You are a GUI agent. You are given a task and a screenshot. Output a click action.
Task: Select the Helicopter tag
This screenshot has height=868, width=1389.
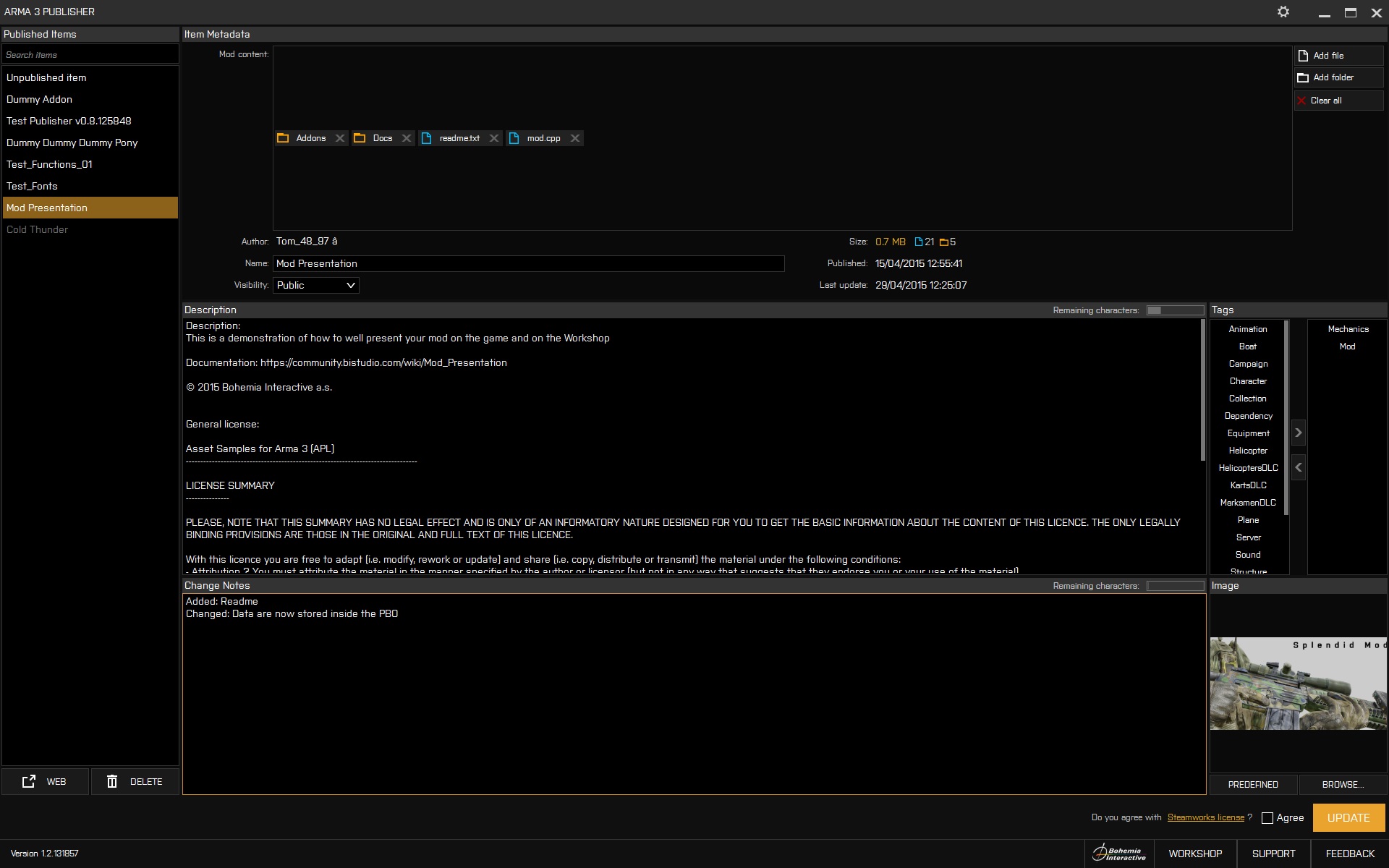point(1247,451)
